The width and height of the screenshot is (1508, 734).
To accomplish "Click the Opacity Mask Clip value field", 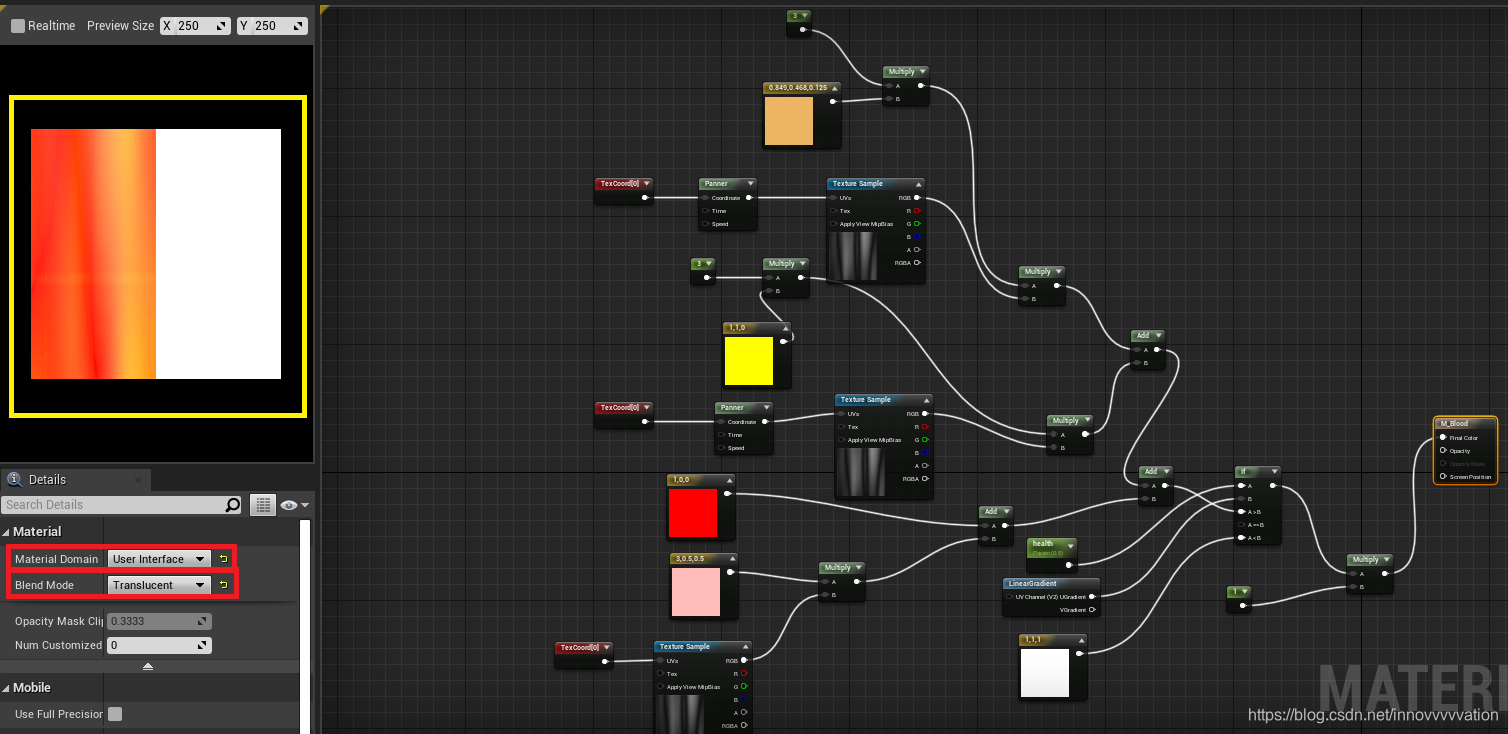I will pos(159,621).
